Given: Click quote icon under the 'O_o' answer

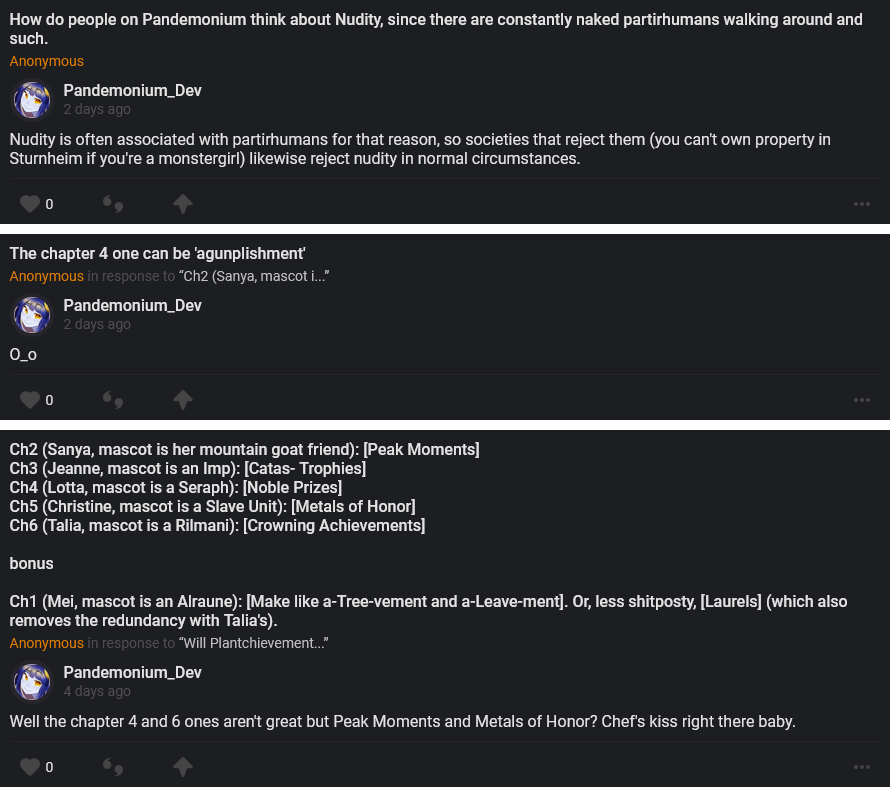Looking at the screenshot, I should pos(114,401).
